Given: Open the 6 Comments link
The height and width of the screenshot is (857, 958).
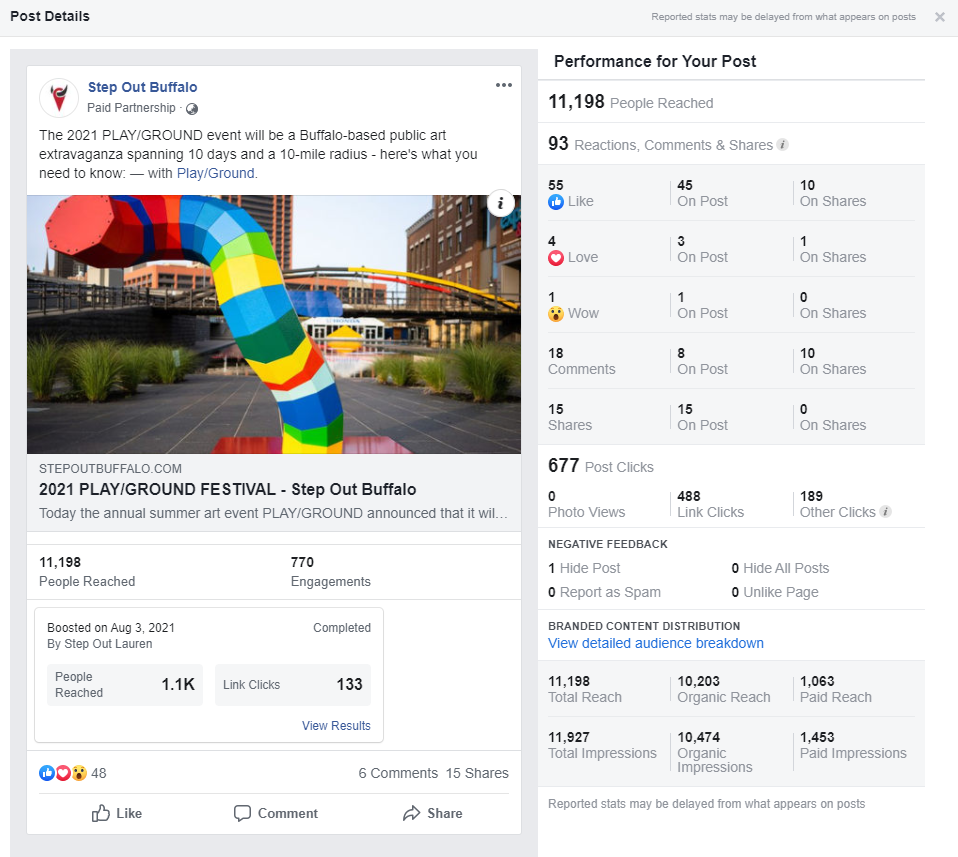Looking at the screenshot, I should click(398, 773).
